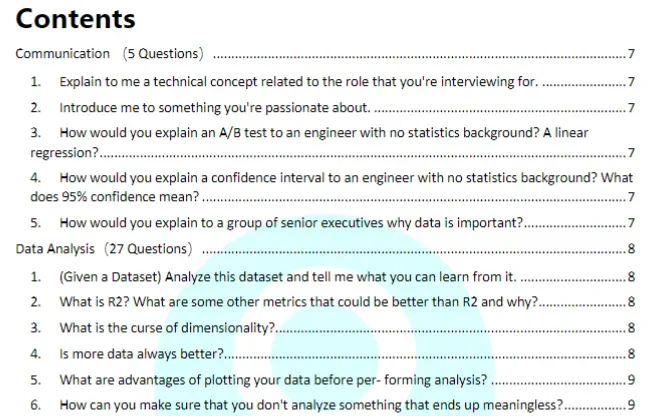This screenshot has height=416, width=654.
Task: Click page number 7 beside Communication heading
Action: point(631,55)
